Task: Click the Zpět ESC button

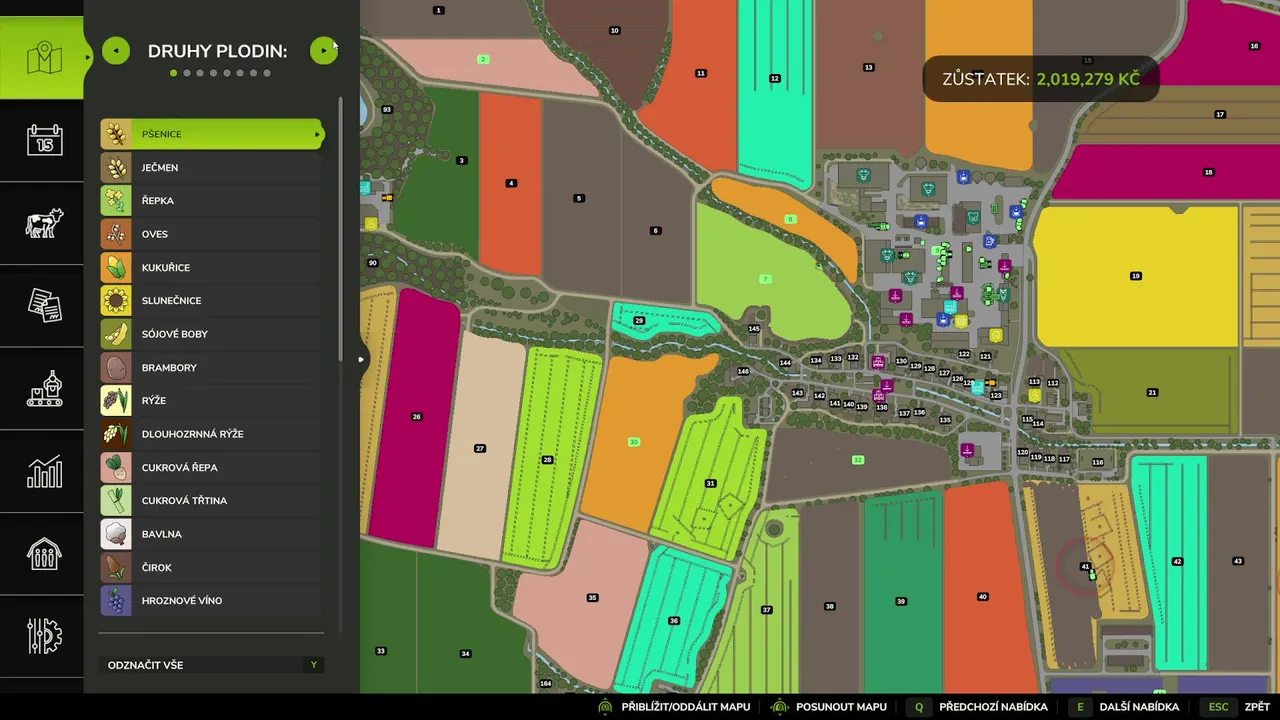Action: pyautogui.click(x=1237, y=707)
